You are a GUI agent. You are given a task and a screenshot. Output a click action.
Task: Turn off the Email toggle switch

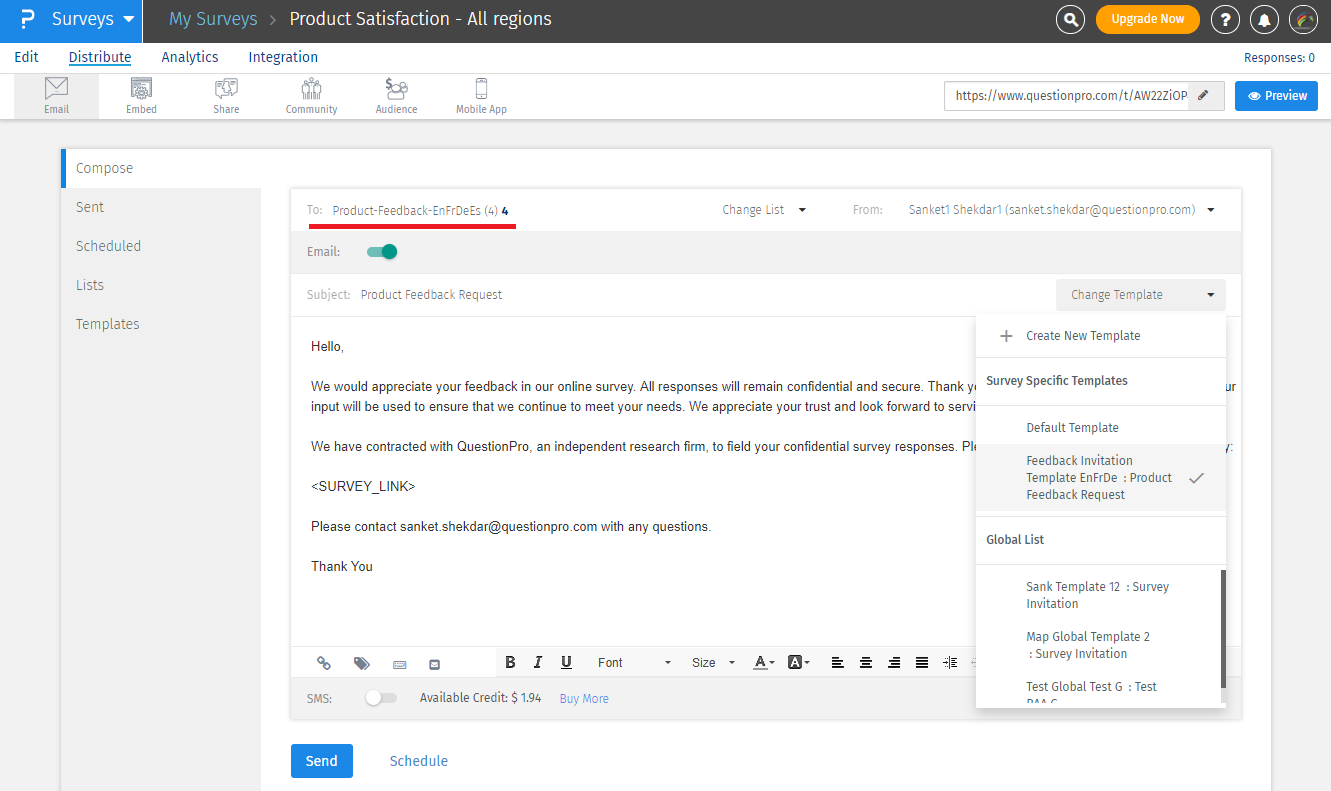tap(382, 252)
